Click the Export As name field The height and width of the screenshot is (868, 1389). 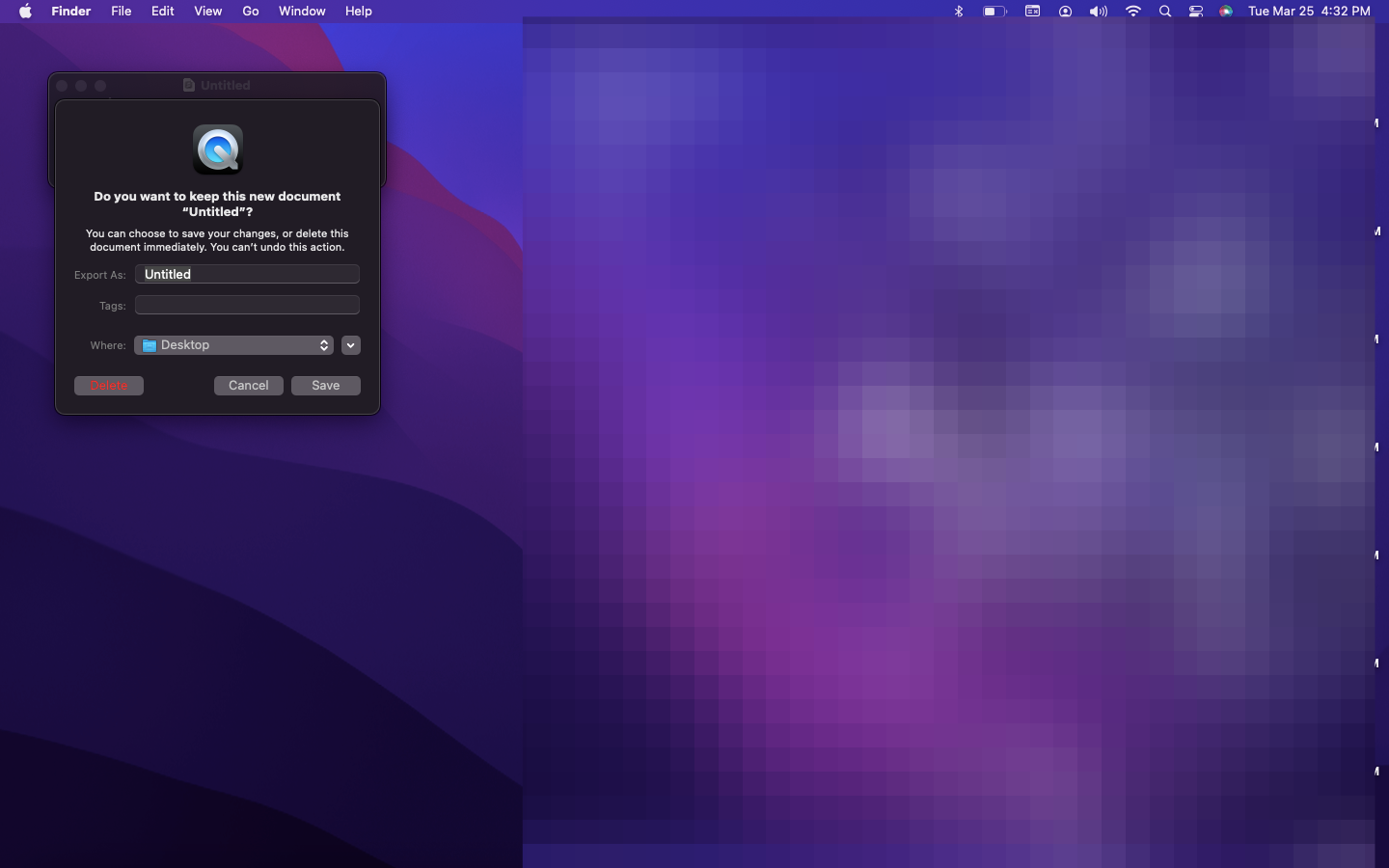click(247, 274)
